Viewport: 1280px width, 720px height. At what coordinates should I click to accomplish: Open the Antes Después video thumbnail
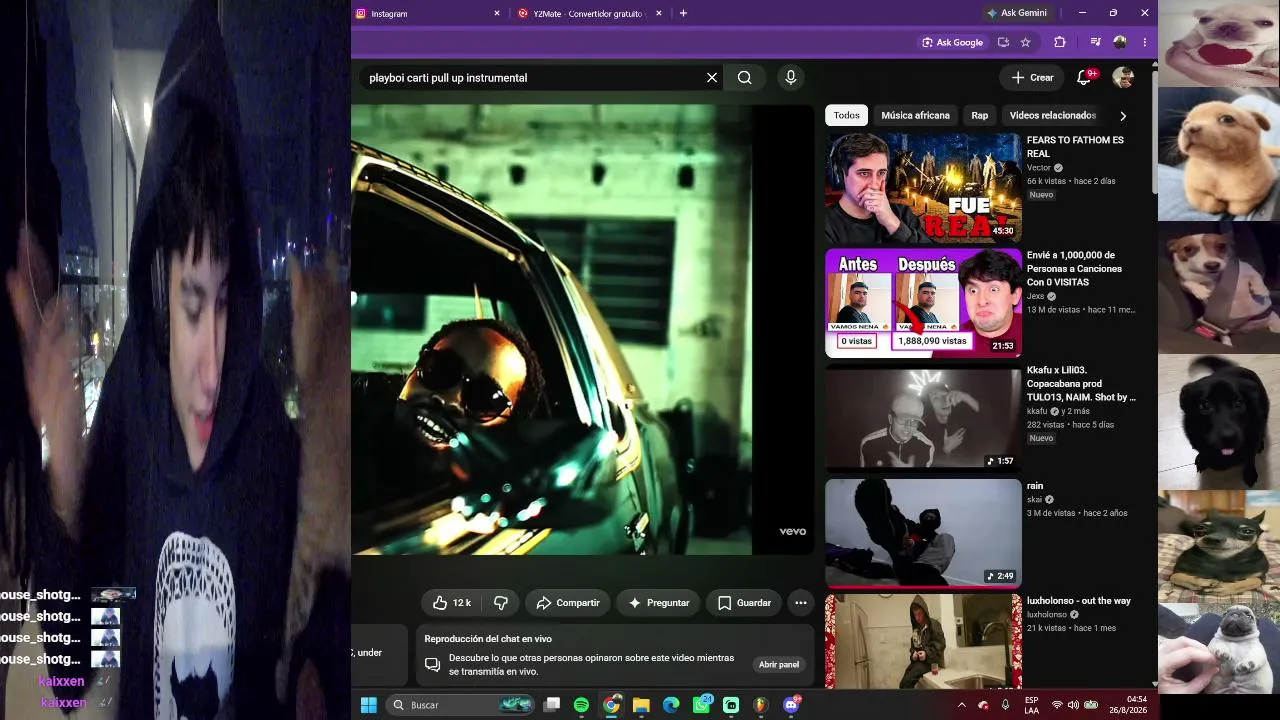click(x=923, y=303)
